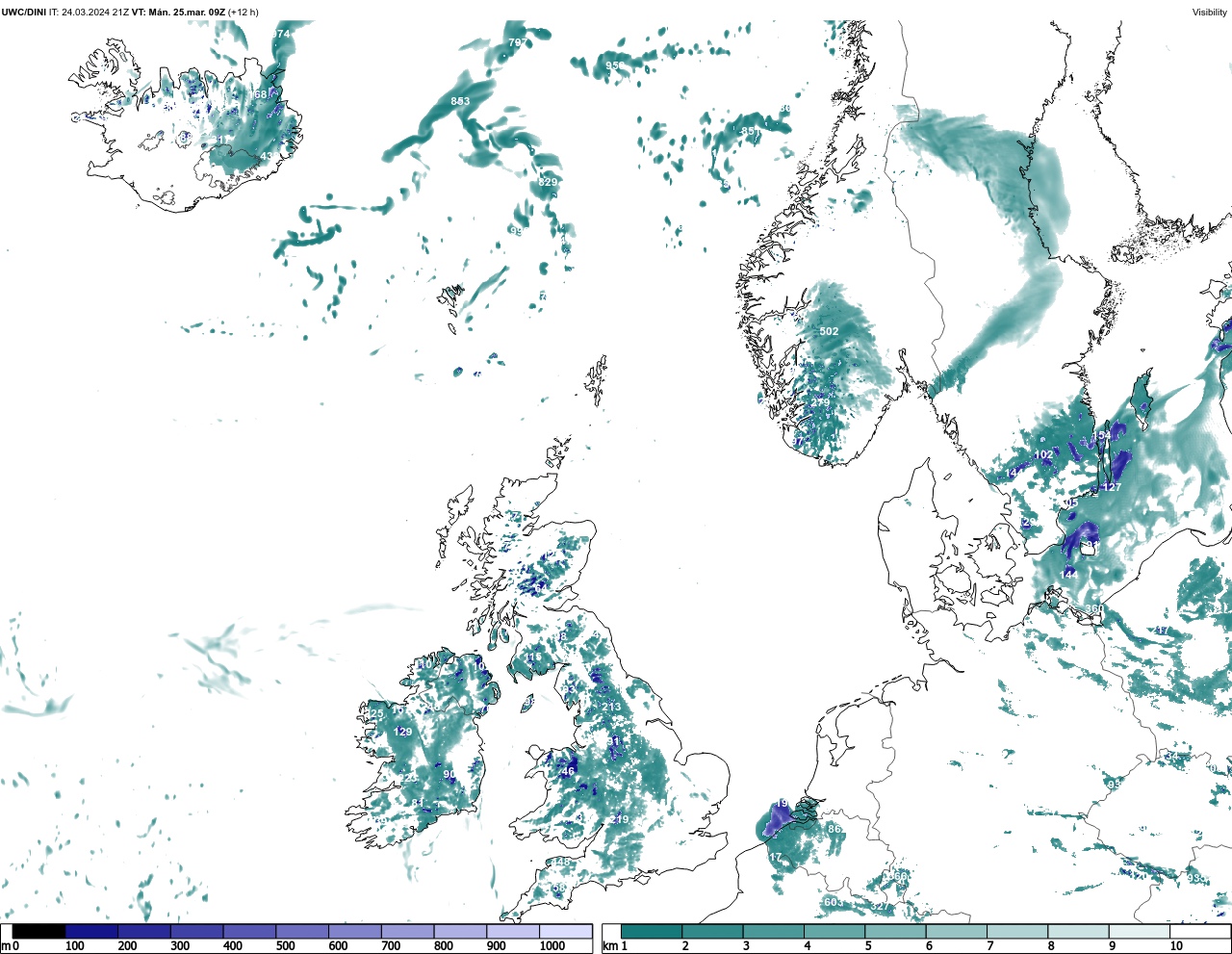Click the '(+12 h)' forecast offset text
1232x954 pixels.
243,13
